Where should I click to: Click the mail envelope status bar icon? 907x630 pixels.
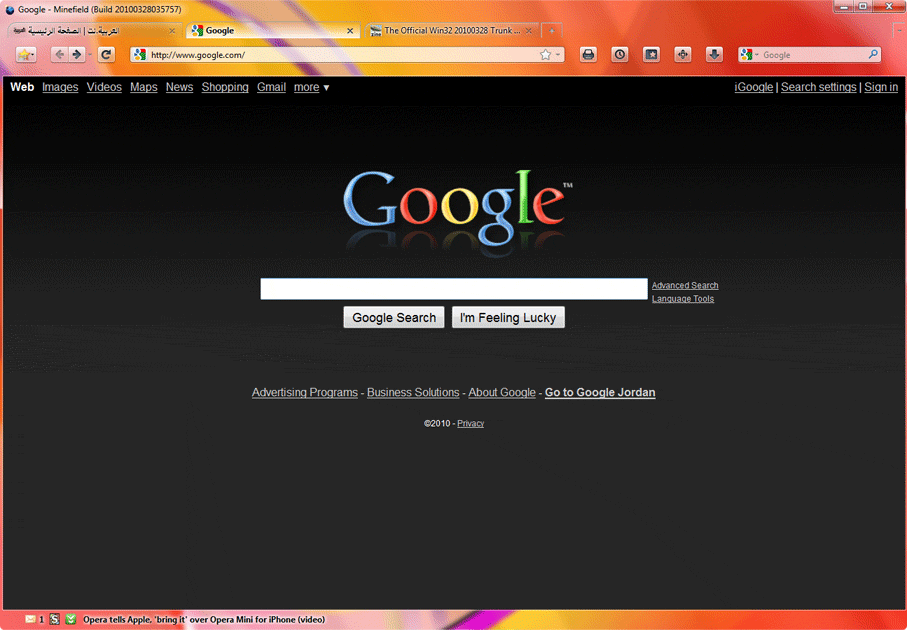[x=31, y=620]
